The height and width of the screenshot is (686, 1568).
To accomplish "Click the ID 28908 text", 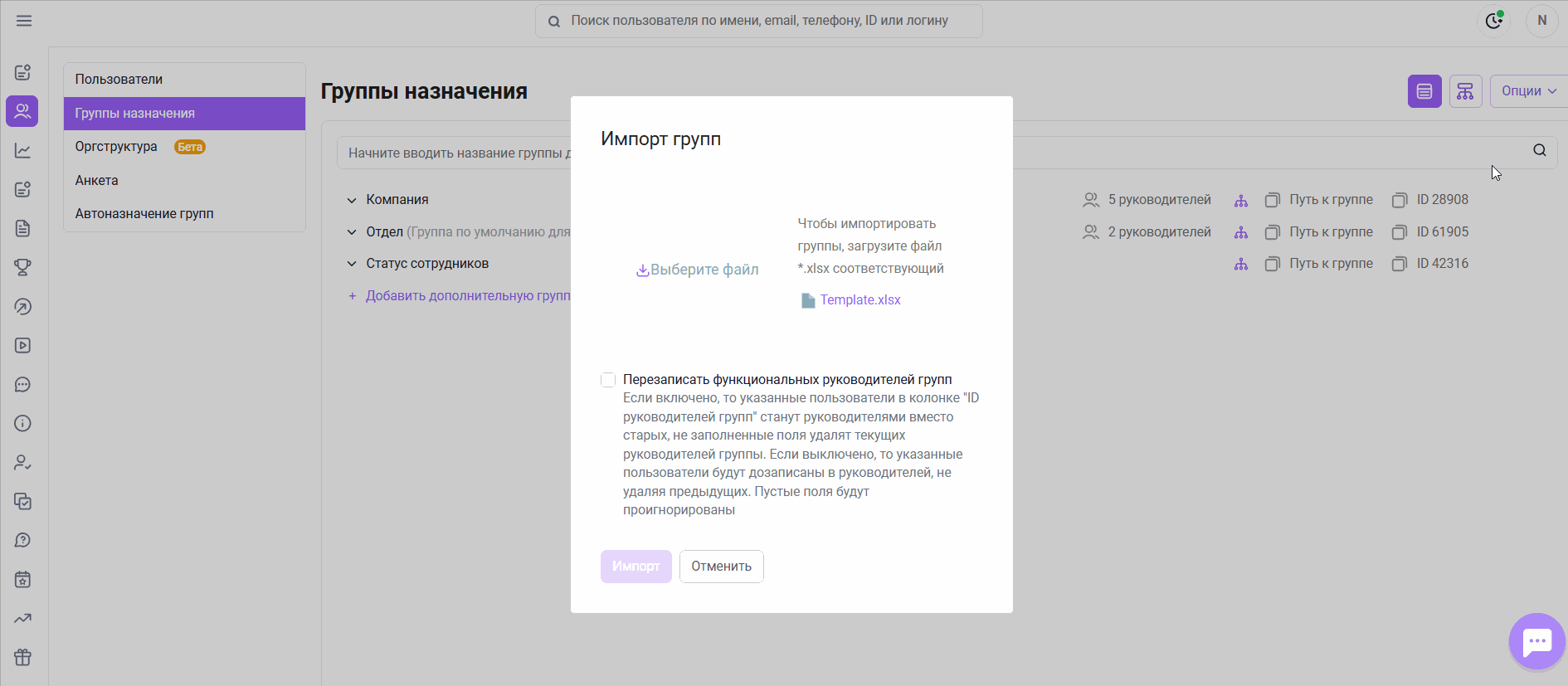I will 1443,200.
